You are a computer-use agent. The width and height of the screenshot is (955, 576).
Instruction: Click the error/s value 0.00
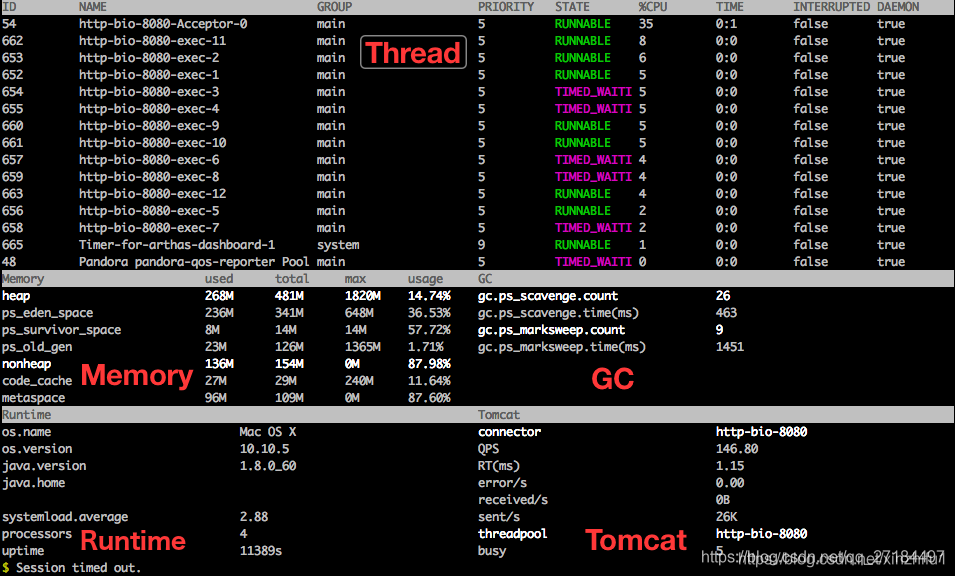[x=730, y=483]
